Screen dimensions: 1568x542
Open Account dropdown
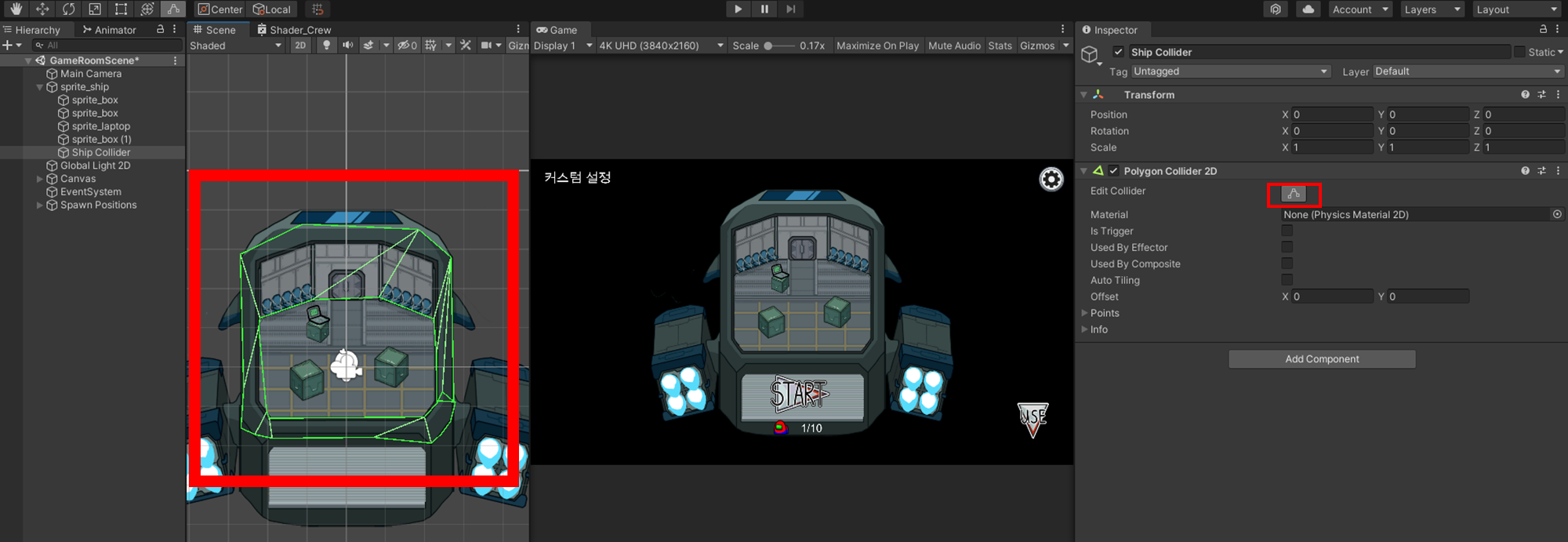[x=1360, y=9]
